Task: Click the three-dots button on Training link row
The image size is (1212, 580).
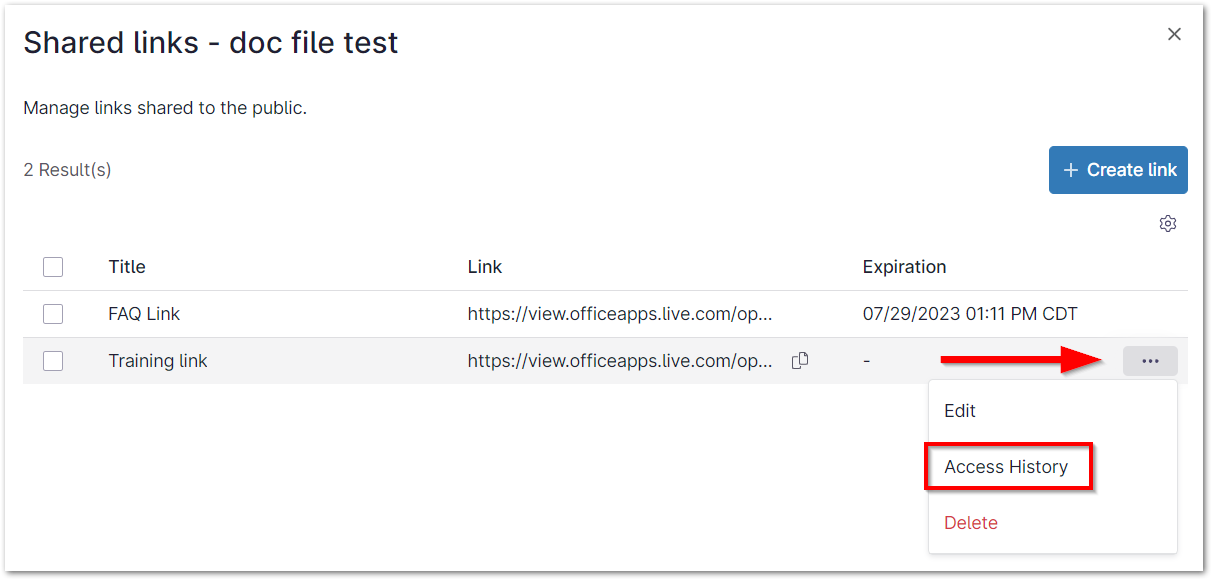Action: pos(1150,361)
